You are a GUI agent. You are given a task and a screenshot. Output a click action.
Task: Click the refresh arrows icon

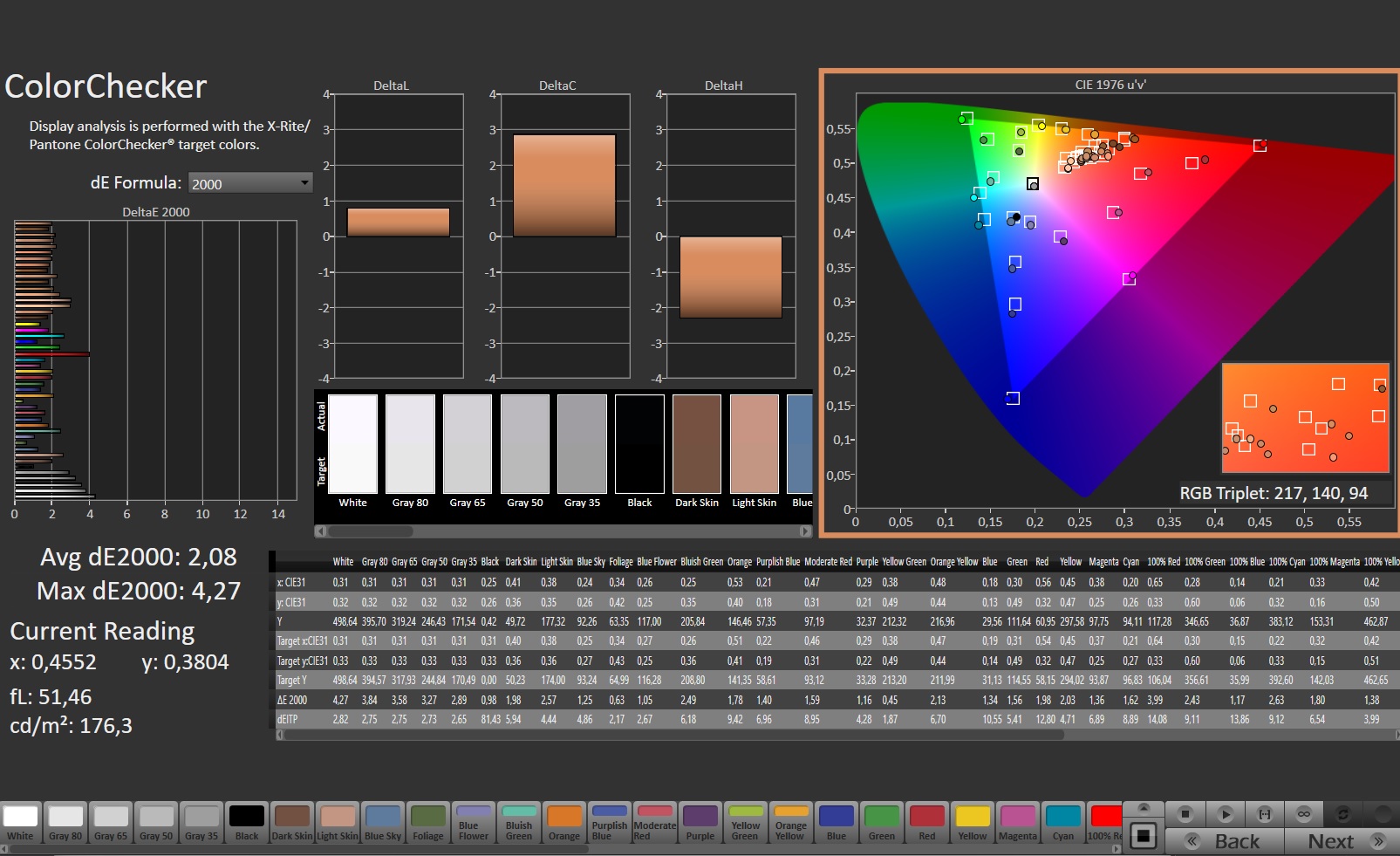point(1343,814)
